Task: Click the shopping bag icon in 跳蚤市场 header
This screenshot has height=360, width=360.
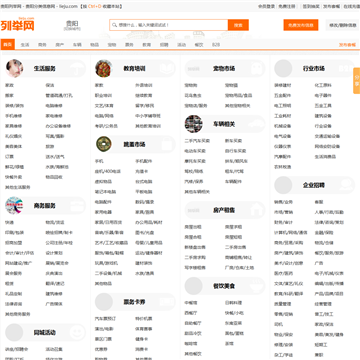Action: (167, 145)
